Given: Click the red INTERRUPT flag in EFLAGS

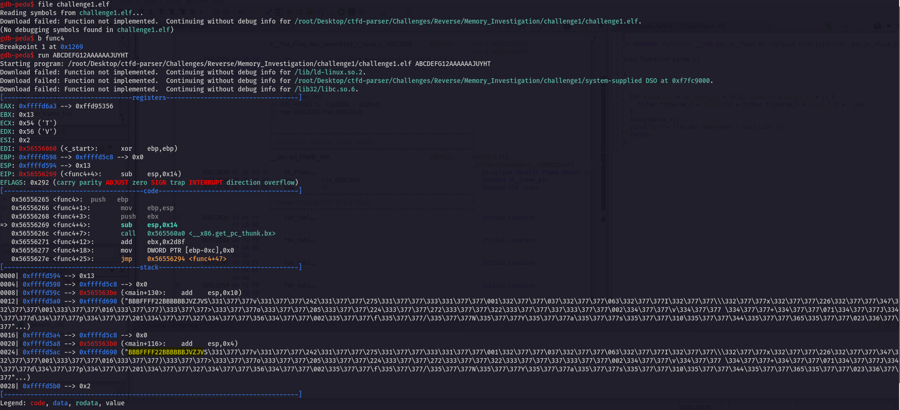Looking at the screenshot, I should (206, 183).
